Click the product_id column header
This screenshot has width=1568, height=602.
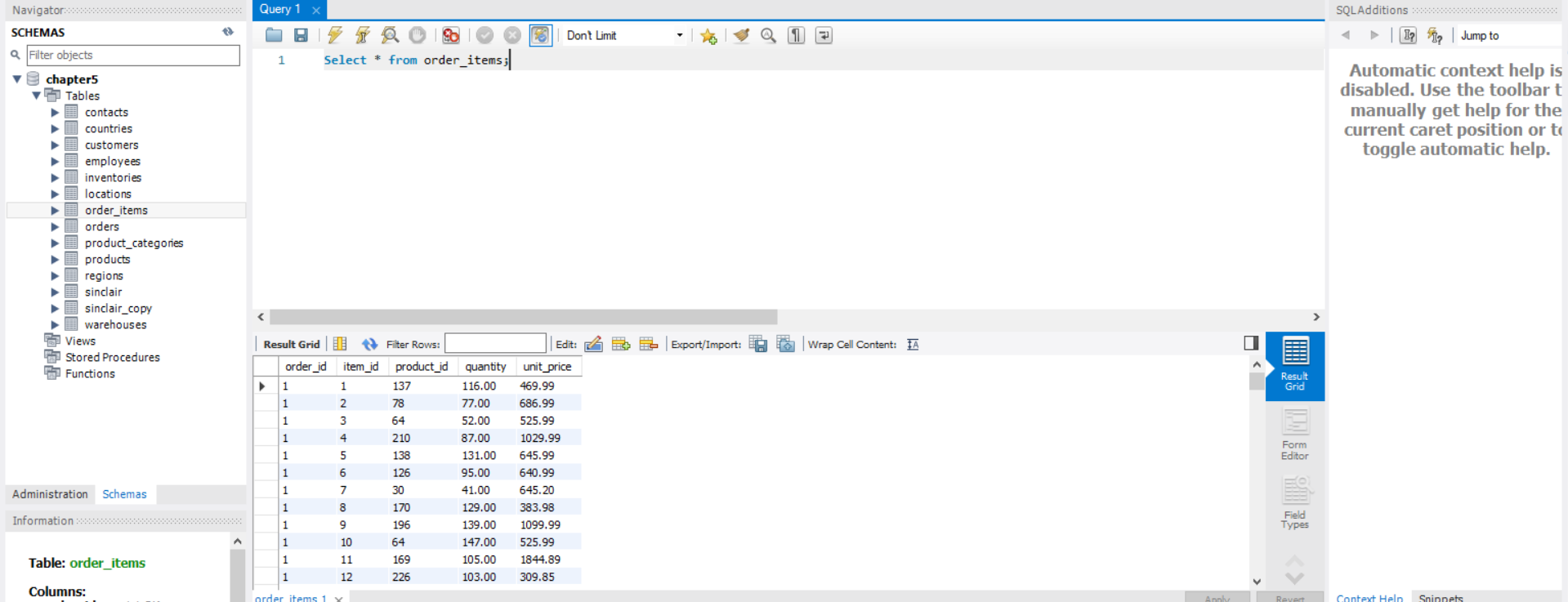pos(422,367)
